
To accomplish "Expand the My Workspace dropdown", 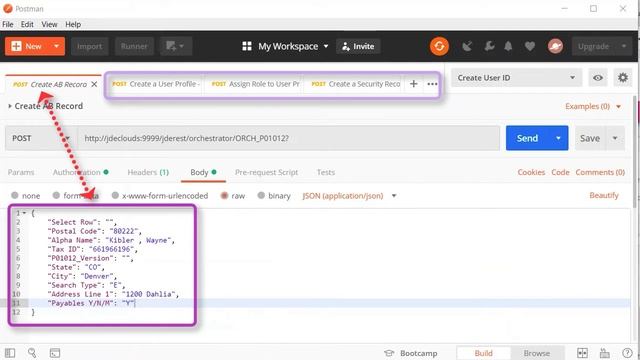I will coord(326,46).
